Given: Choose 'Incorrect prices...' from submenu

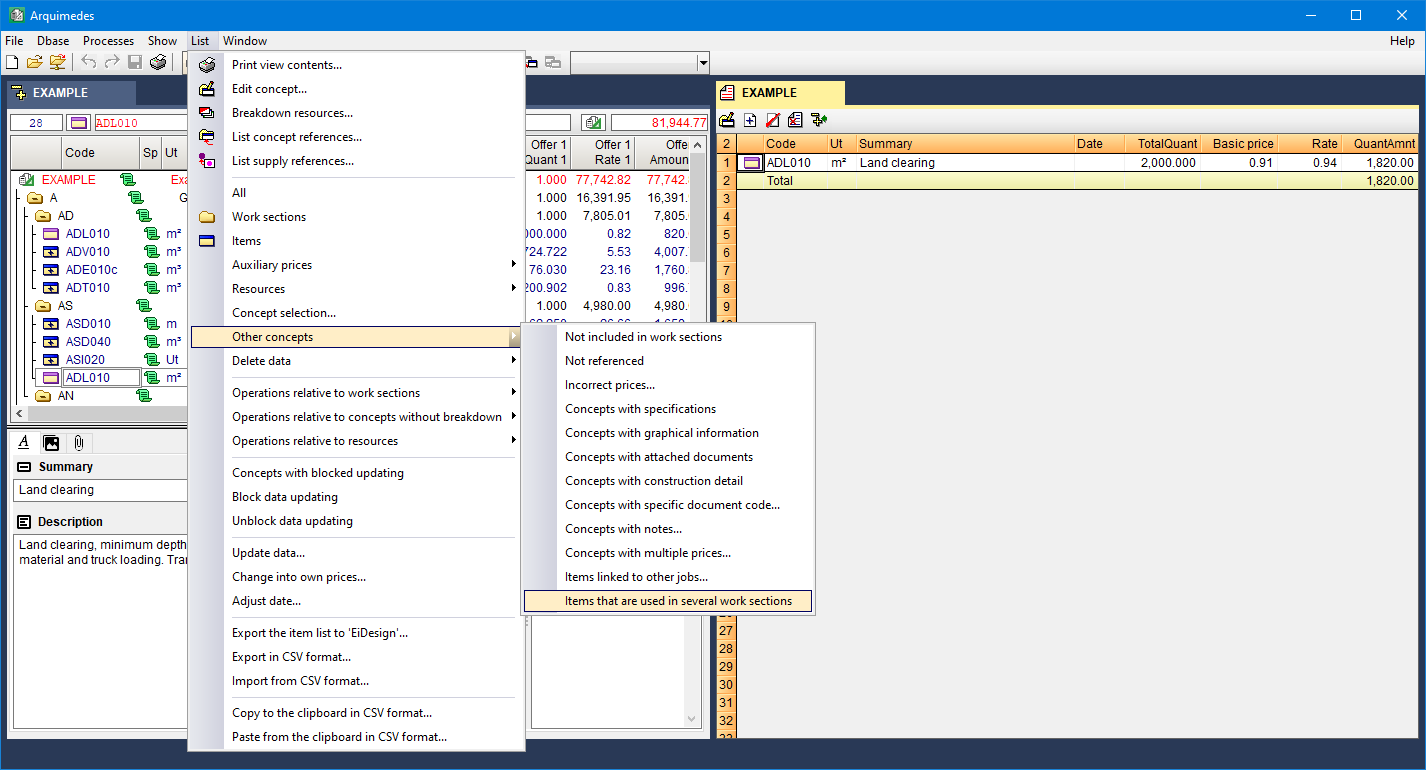Looking at the screenshot, I should [610, 385].
